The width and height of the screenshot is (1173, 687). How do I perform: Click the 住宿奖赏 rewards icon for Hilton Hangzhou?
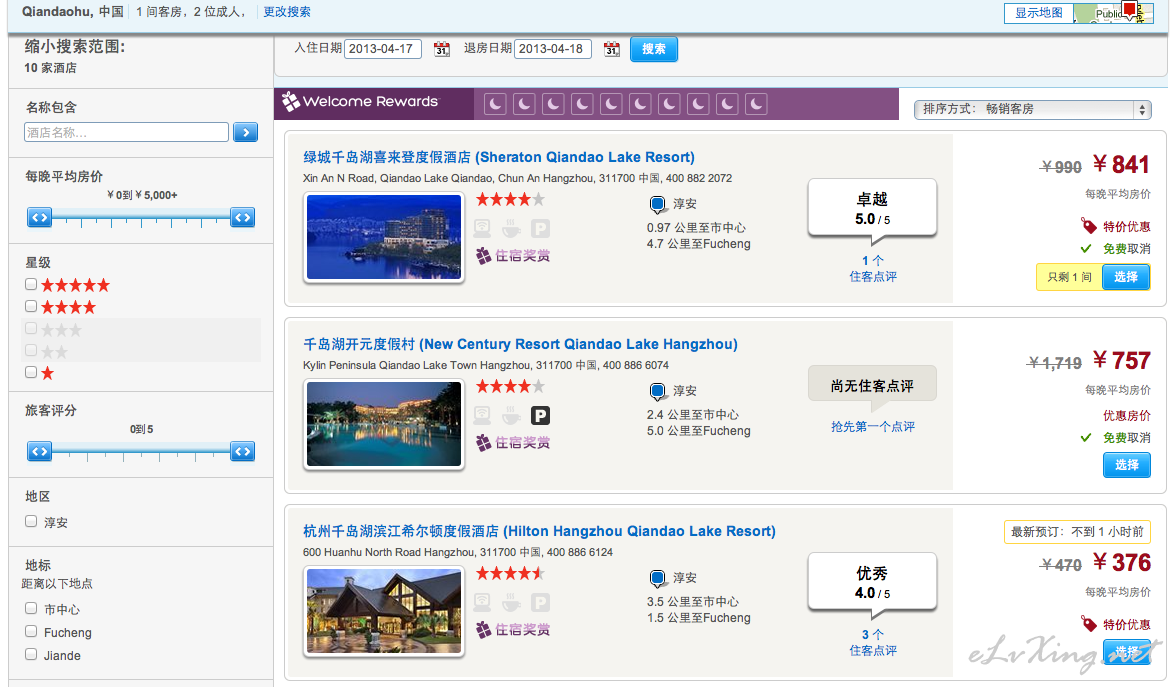pyautogui.click(x=484, y=629)
